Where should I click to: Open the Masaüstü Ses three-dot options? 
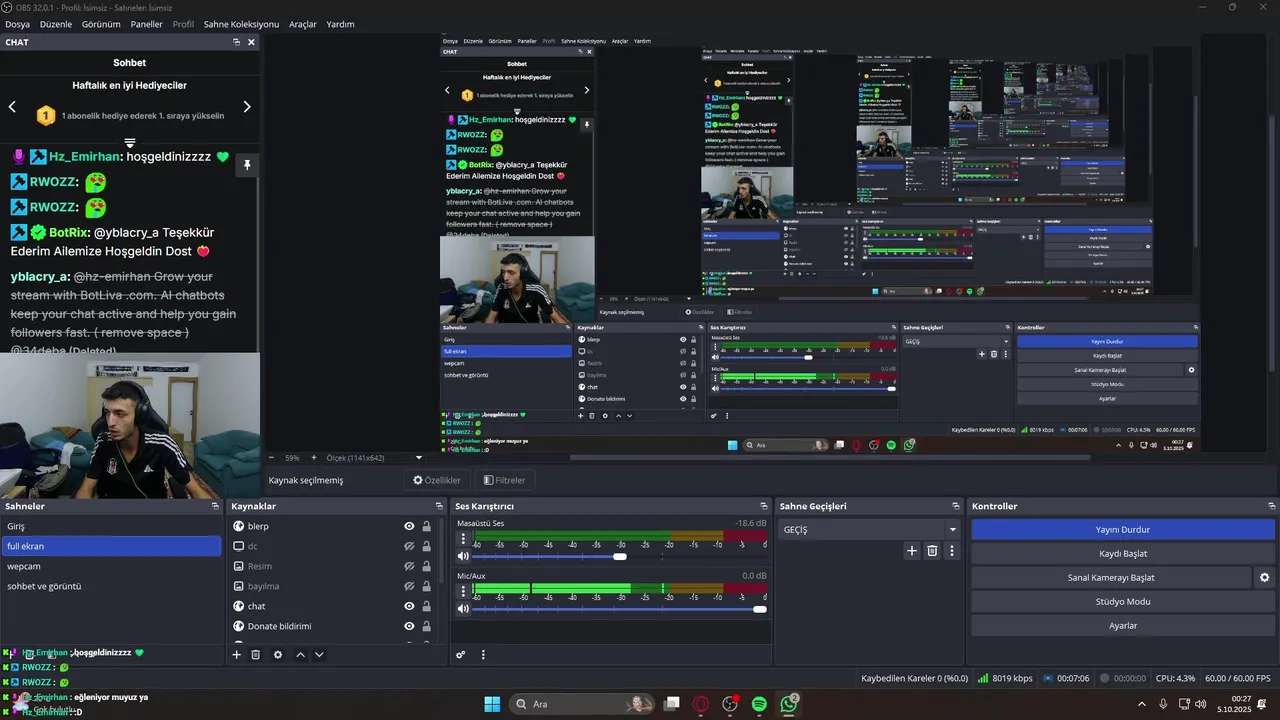click(x=462, y=539)
